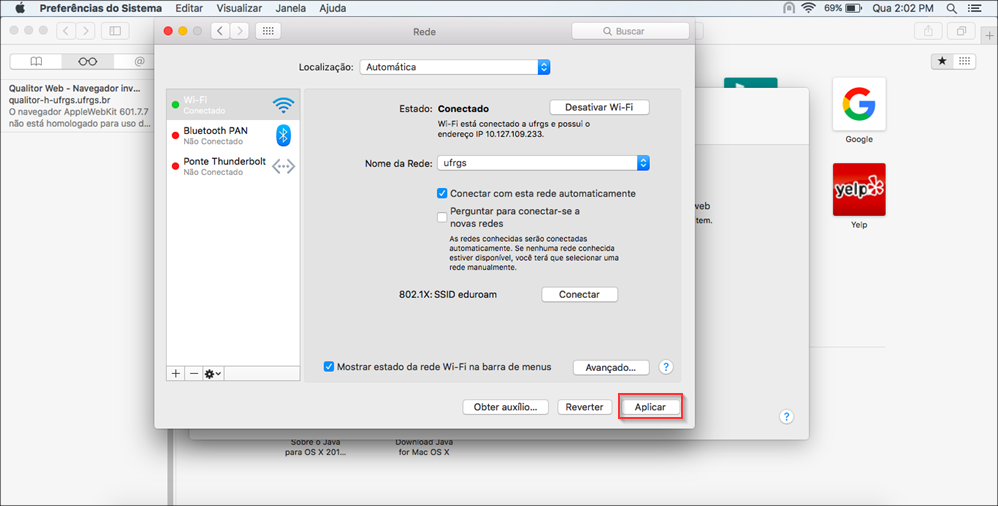
Task: Open Safari shared links @ tab
Action: tap(139, 62)
